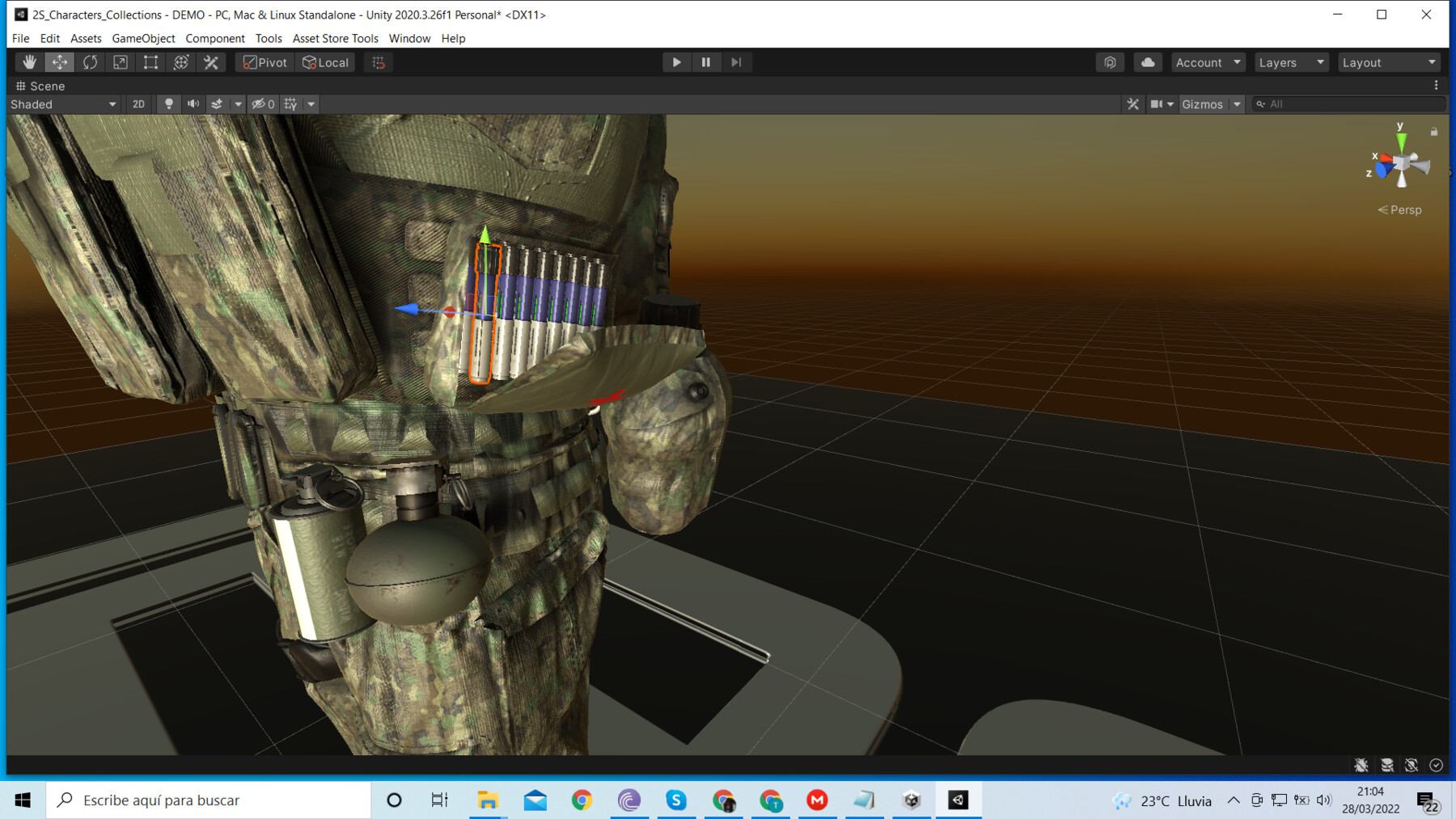Start Play mode
Screen dimensions: 1456x819
[x=676, y=62]
